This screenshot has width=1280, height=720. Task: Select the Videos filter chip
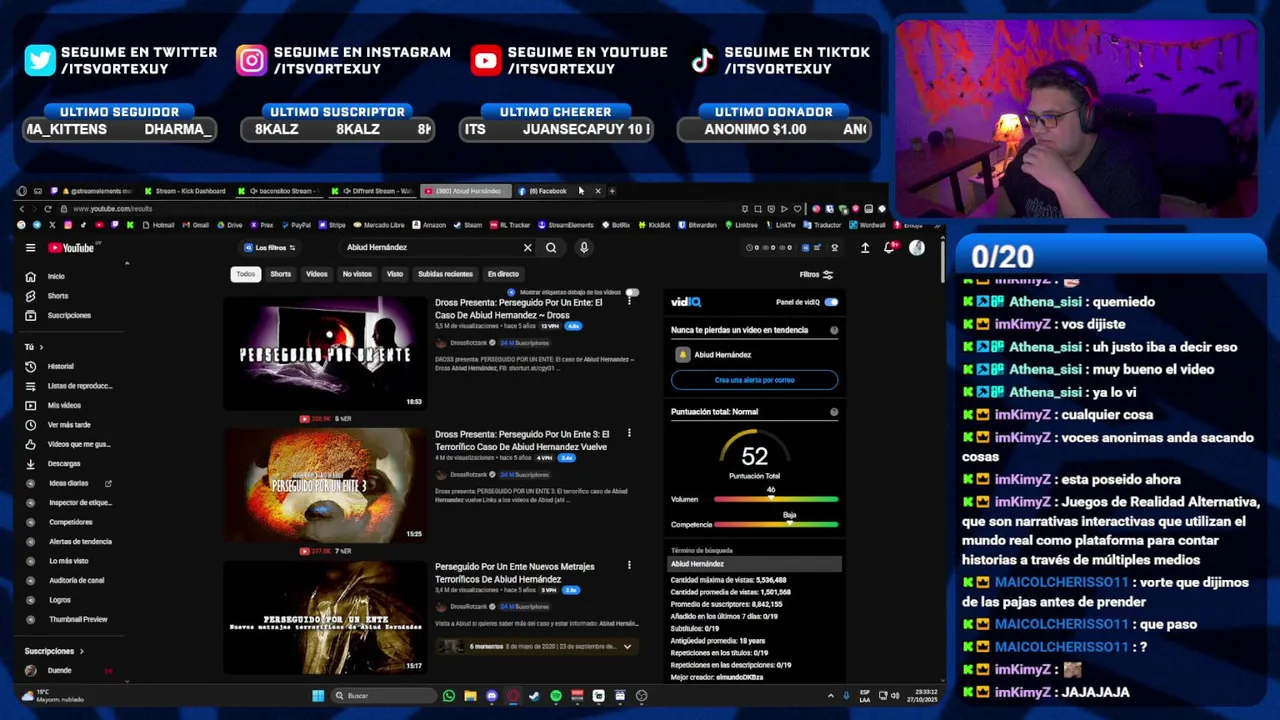(x=317, y=274)
